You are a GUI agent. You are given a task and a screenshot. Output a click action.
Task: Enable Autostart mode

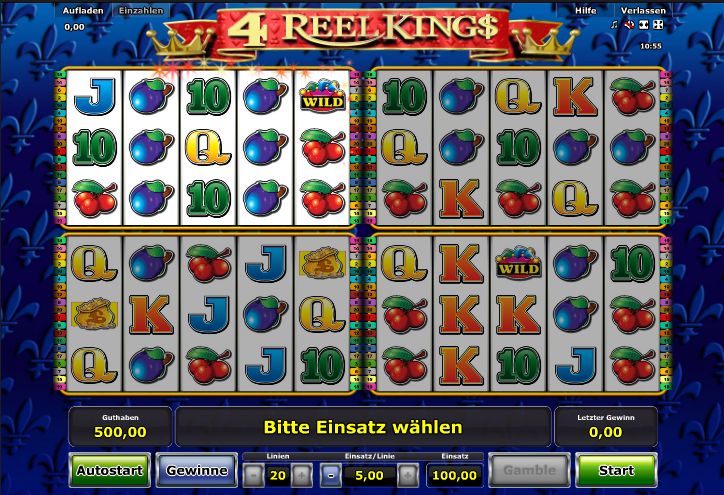(x=109, y=470)
